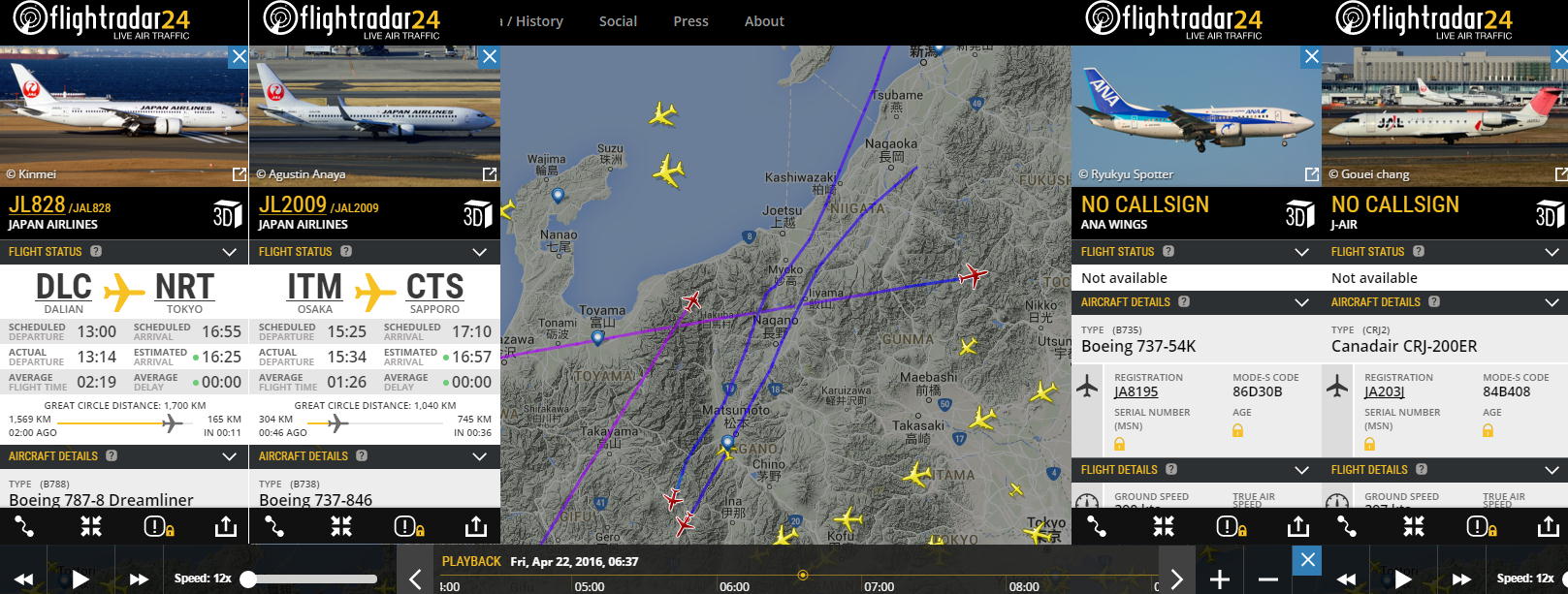Click fast-forward button in bottom-left controls

[139, 579]
